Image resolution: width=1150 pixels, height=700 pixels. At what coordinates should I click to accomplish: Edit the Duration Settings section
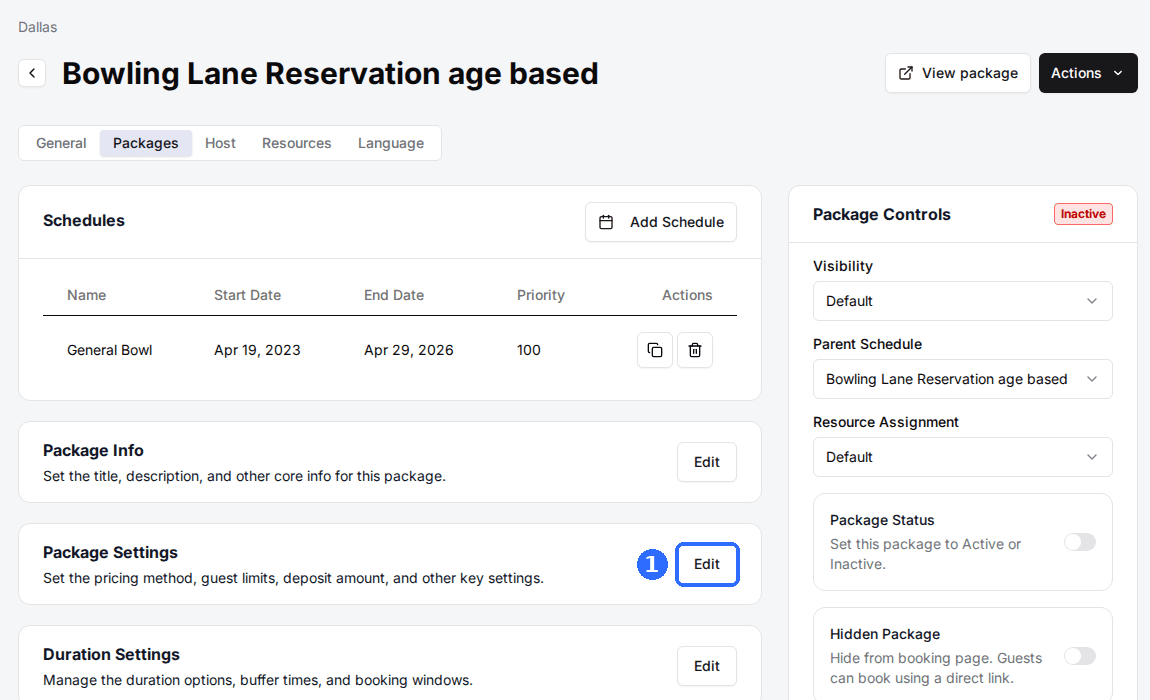[707, 666]
